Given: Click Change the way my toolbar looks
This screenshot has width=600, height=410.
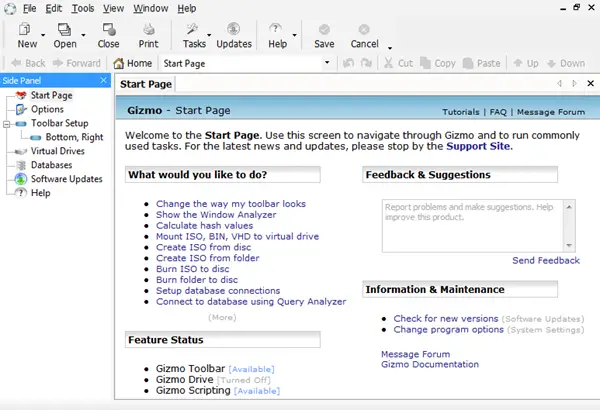Looking at the screenshot, I should (231, 204).
